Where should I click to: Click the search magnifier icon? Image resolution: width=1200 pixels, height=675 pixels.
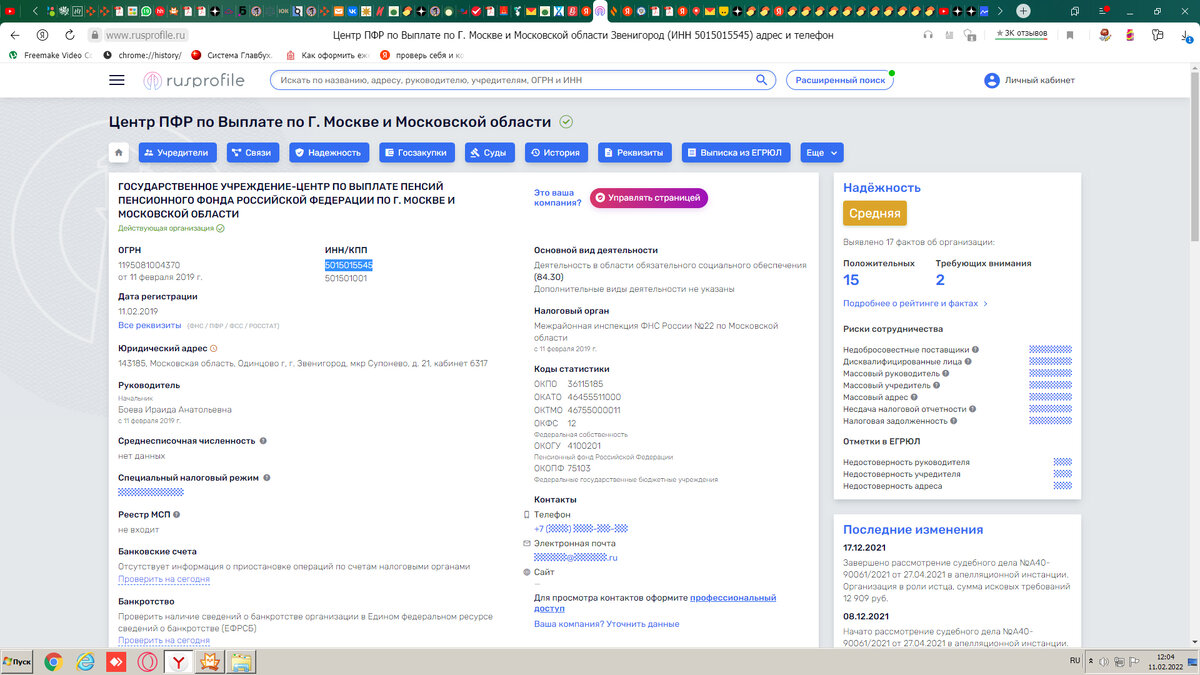click(x=761, y=80)
